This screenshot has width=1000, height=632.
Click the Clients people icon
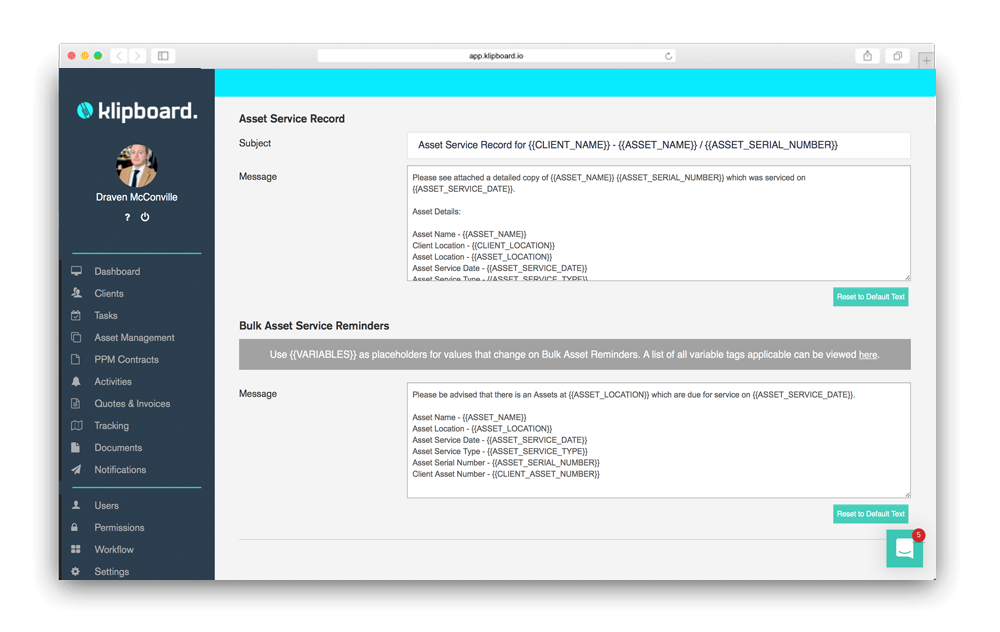tap(77, 293)
